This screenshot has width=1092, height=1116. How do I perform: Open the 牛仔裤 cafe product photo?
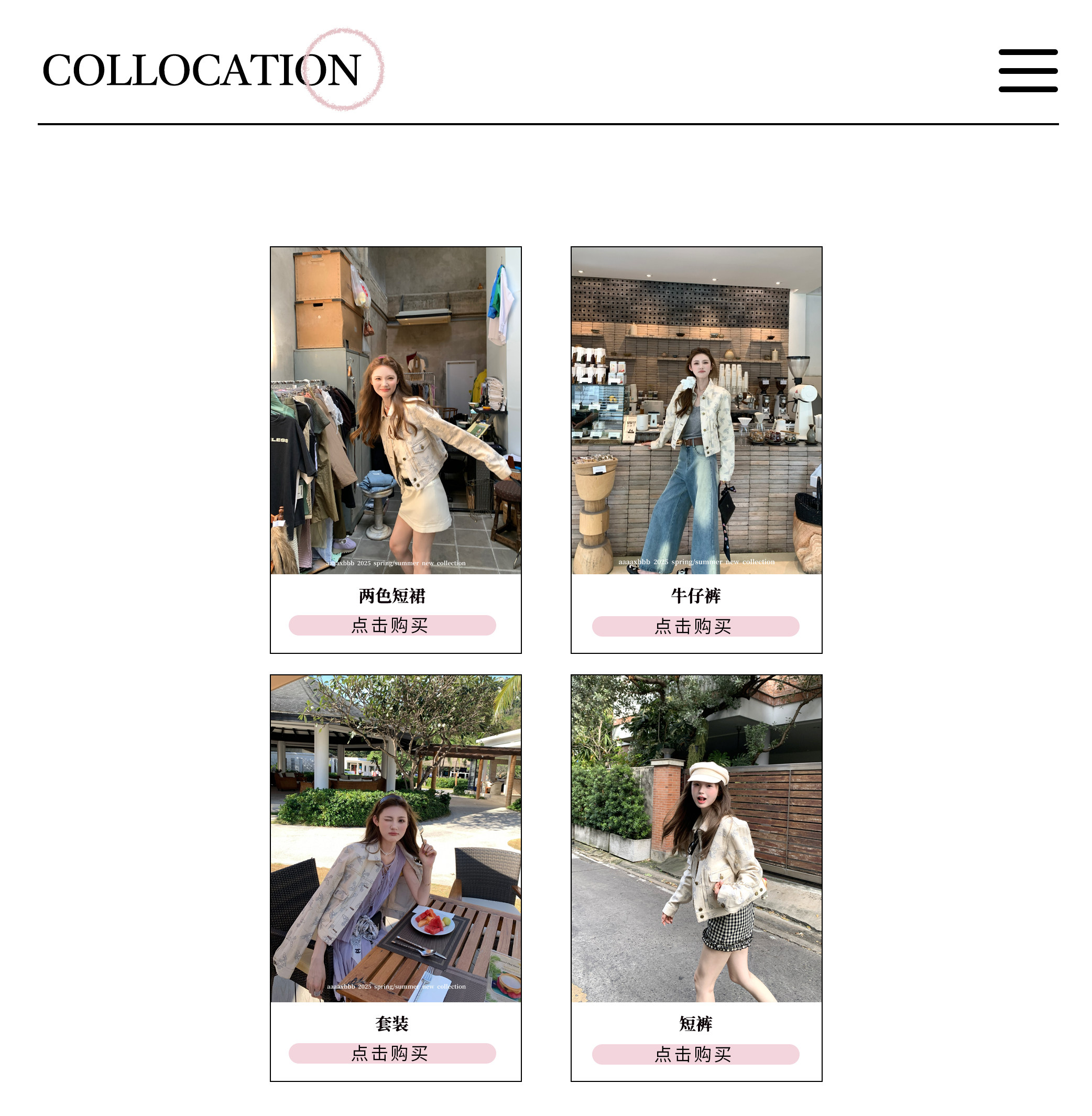pyautogui.click(x=696, y=411)
